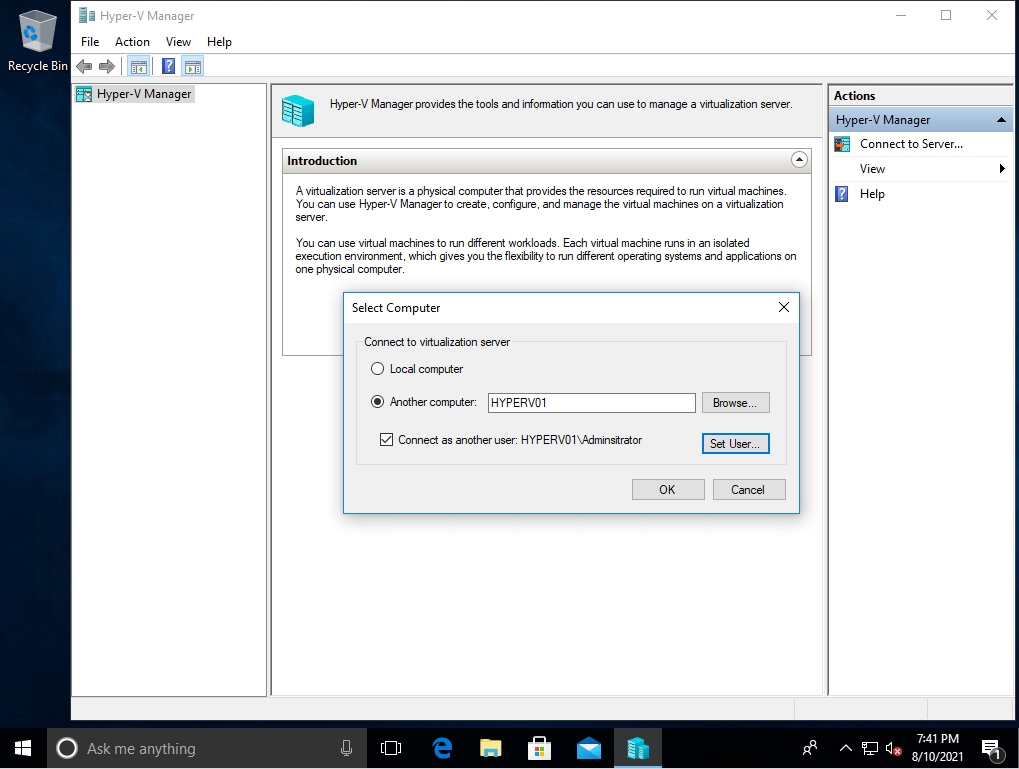Click the computer name field containing HYPERV01
Screen dimensions: 1019x769
coord(591,403)
